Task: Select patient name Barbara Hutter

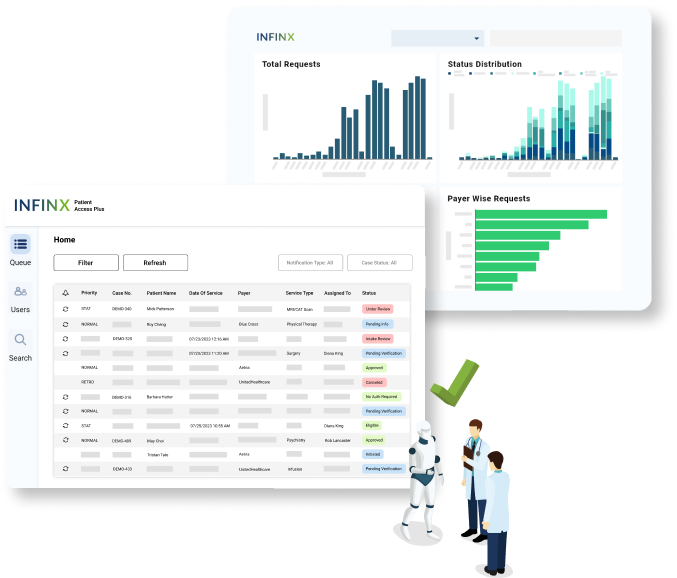Action: tap(160, 397)
